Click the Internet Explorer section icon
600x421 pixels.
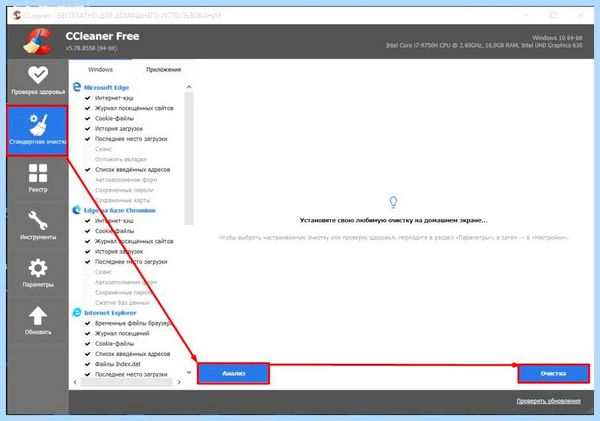pyautogui.click(x=77, y=312)
